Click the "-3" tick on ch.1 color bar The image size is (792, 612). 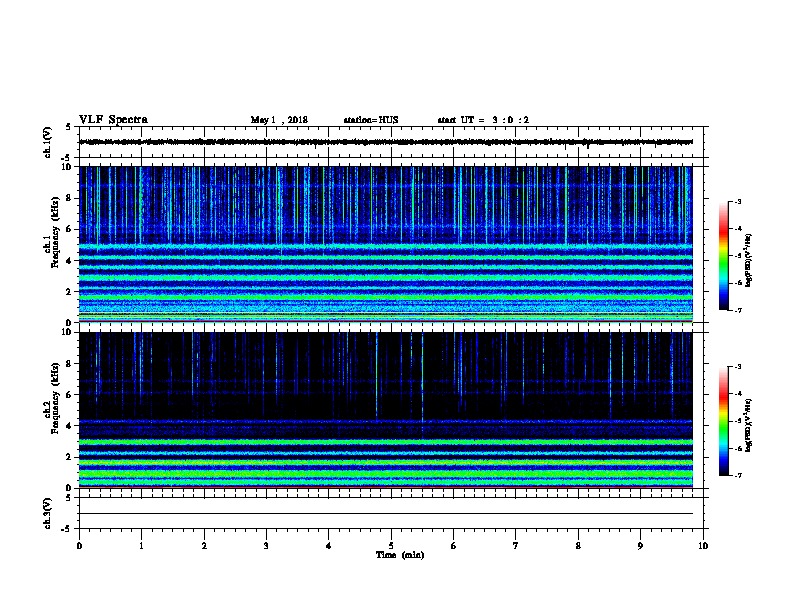(738, 202)
